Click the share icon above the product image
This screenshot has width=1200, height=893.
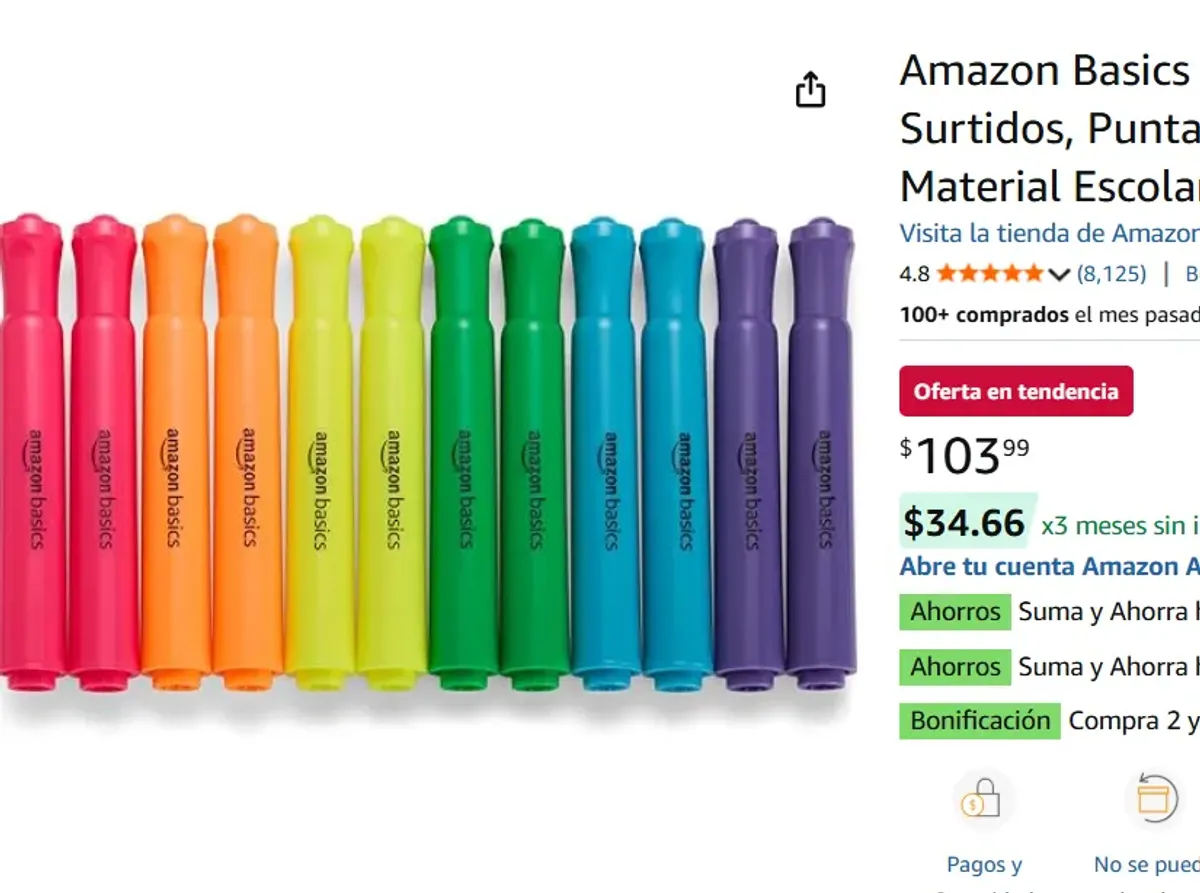[810, 90]
